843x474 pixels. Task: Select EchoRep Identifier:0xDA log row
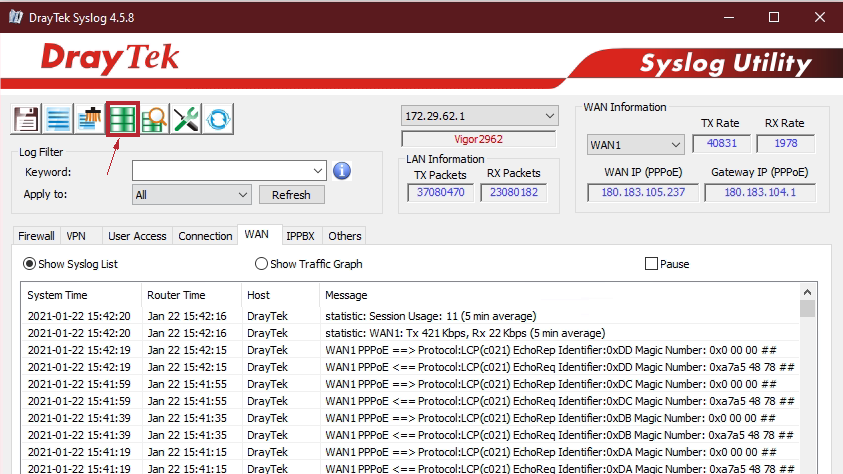(411, 452)
